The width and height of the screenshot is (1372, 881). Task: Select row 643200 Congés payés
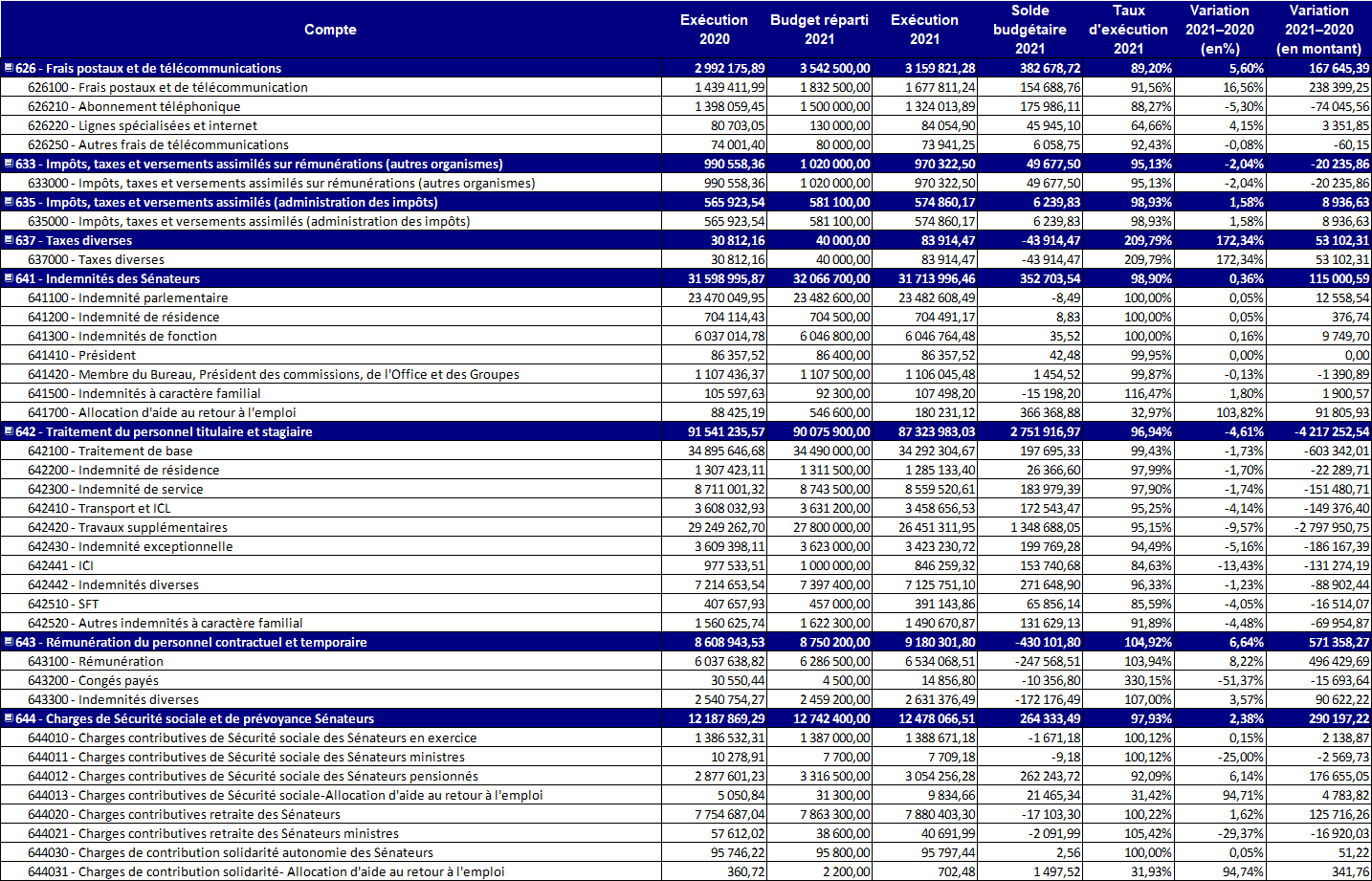click(x=119, y=680)
